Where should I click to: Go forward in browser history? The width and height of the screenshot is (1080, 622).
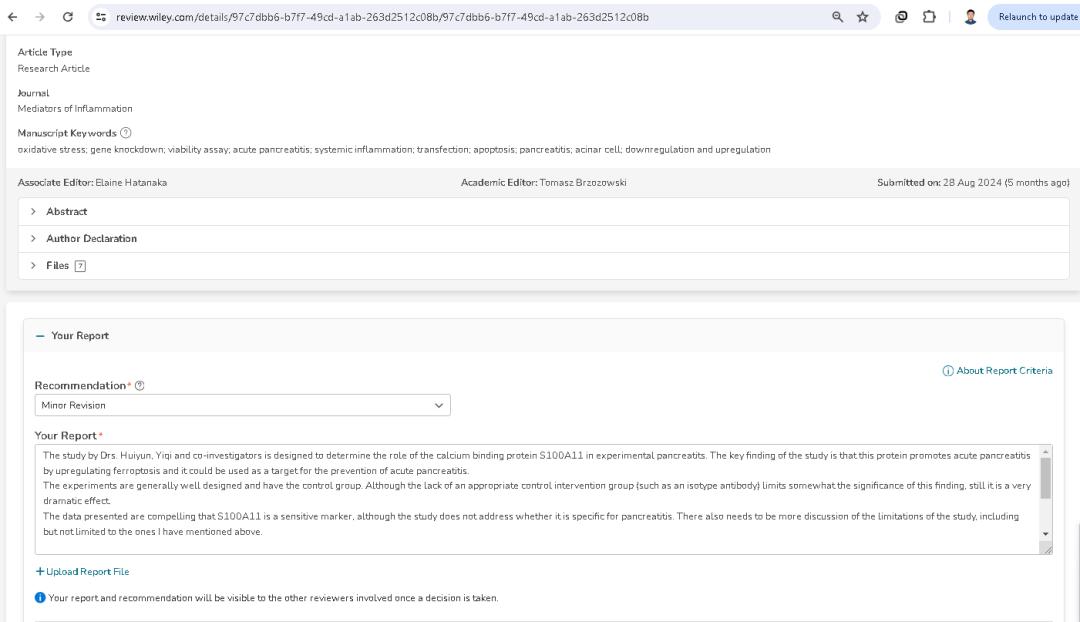40,17
